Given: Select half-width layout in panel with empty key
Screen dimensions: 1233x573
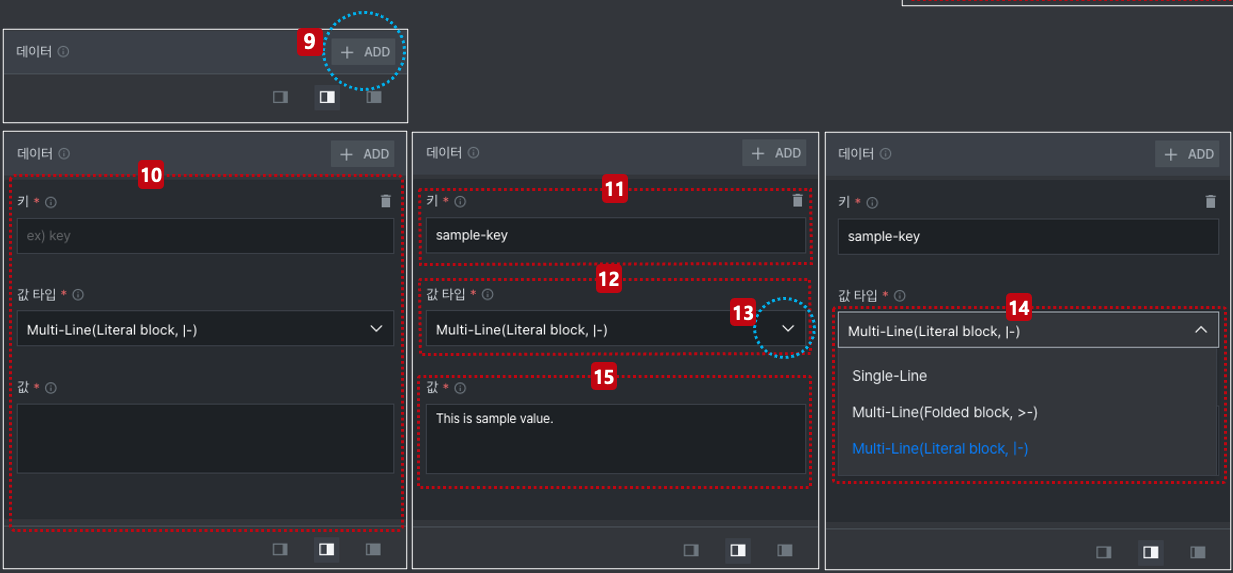Looking at the screenshot, I should (326, 549).
